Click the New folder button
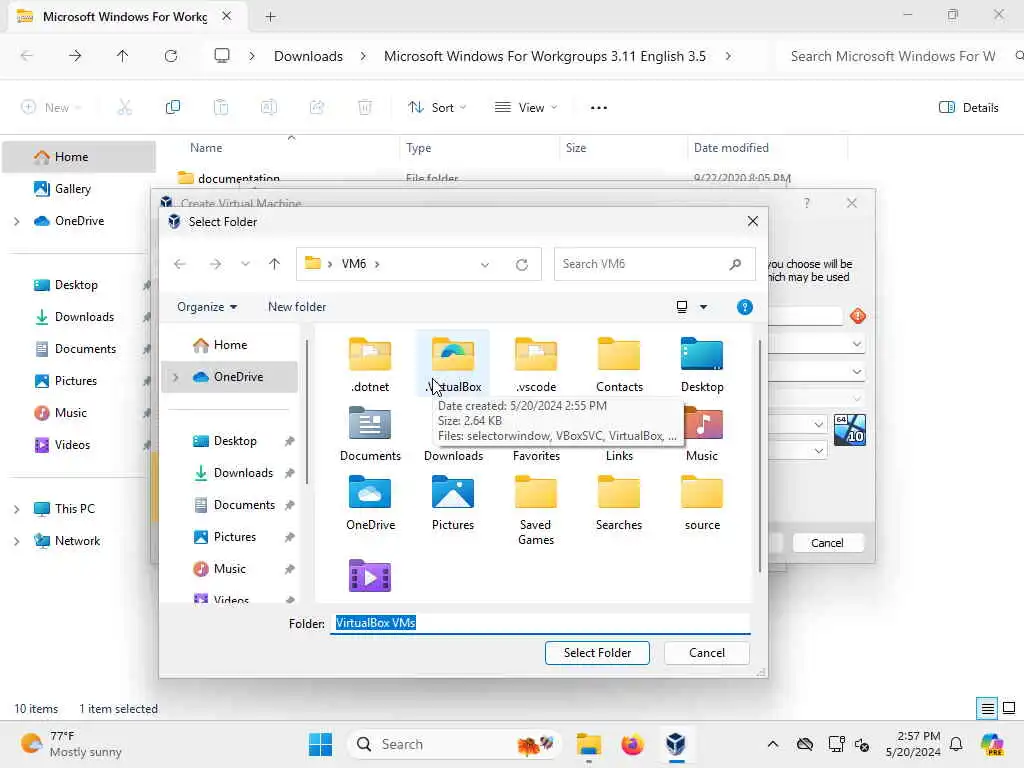The width and height of the screenshot is (1024, 768). [296, 307]
